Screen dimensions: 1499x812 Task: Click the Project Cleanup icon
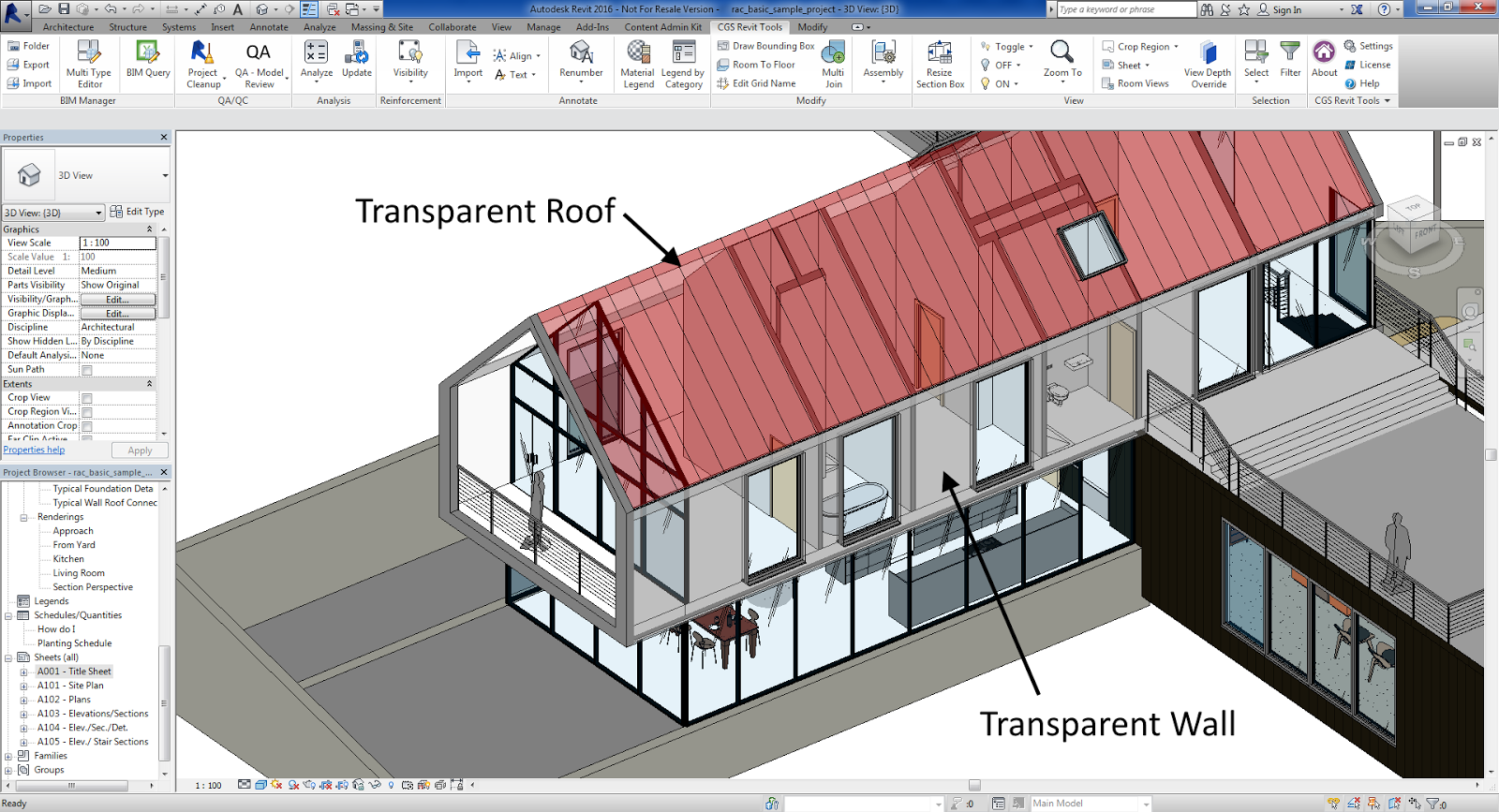[x=203, y=64]
